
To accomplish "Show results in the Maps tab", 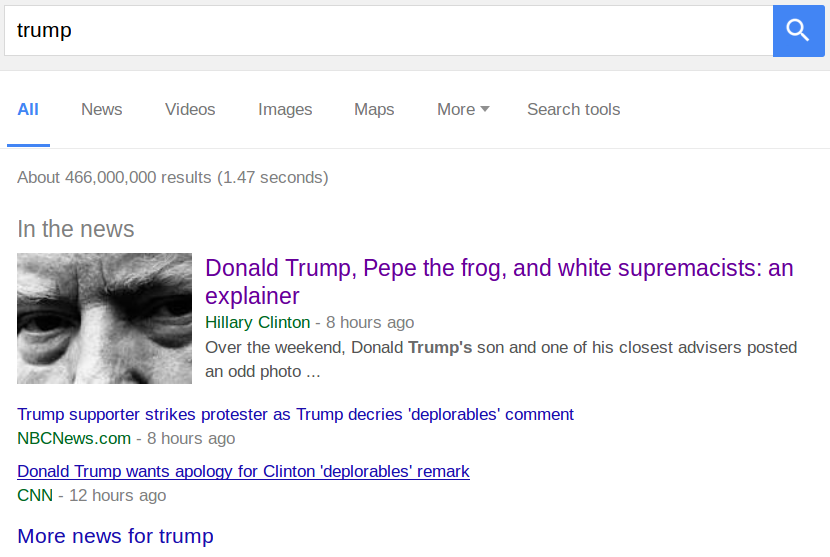I will pyautogui.click(x=374, y=110).
